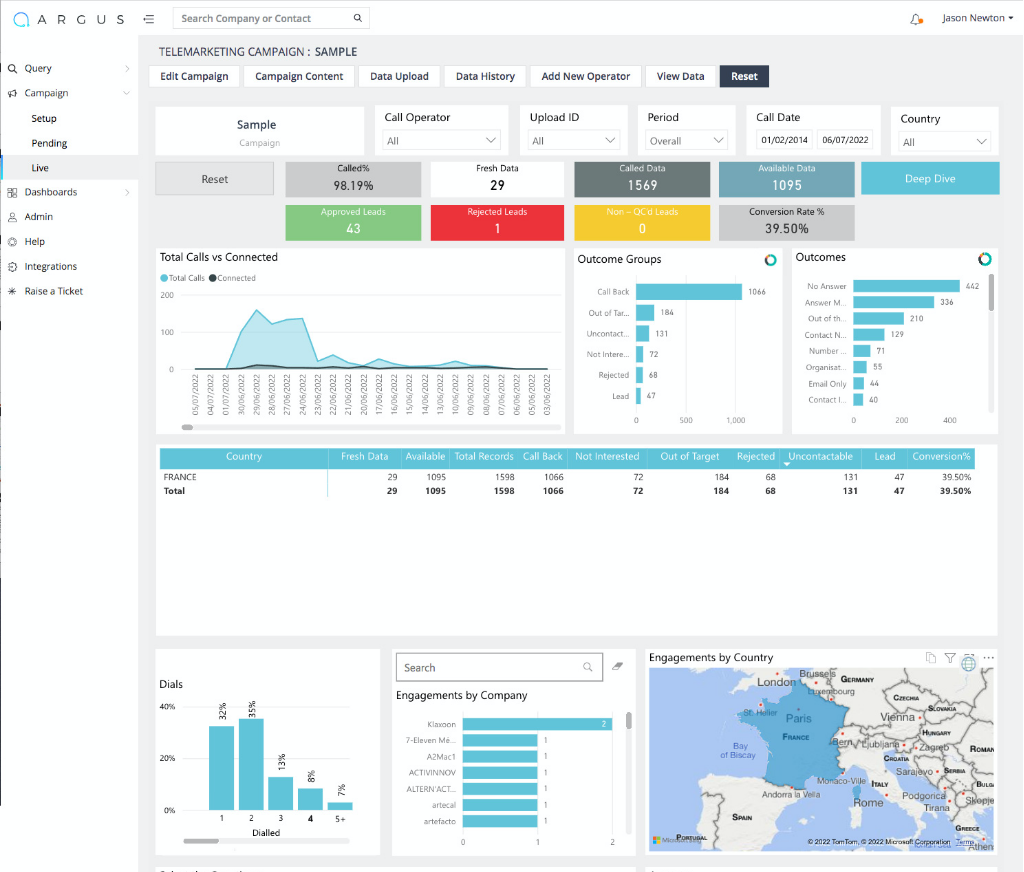Click the Outcome Groups donut chart icon
This screenshot has width=1024, height=872.
771,260
